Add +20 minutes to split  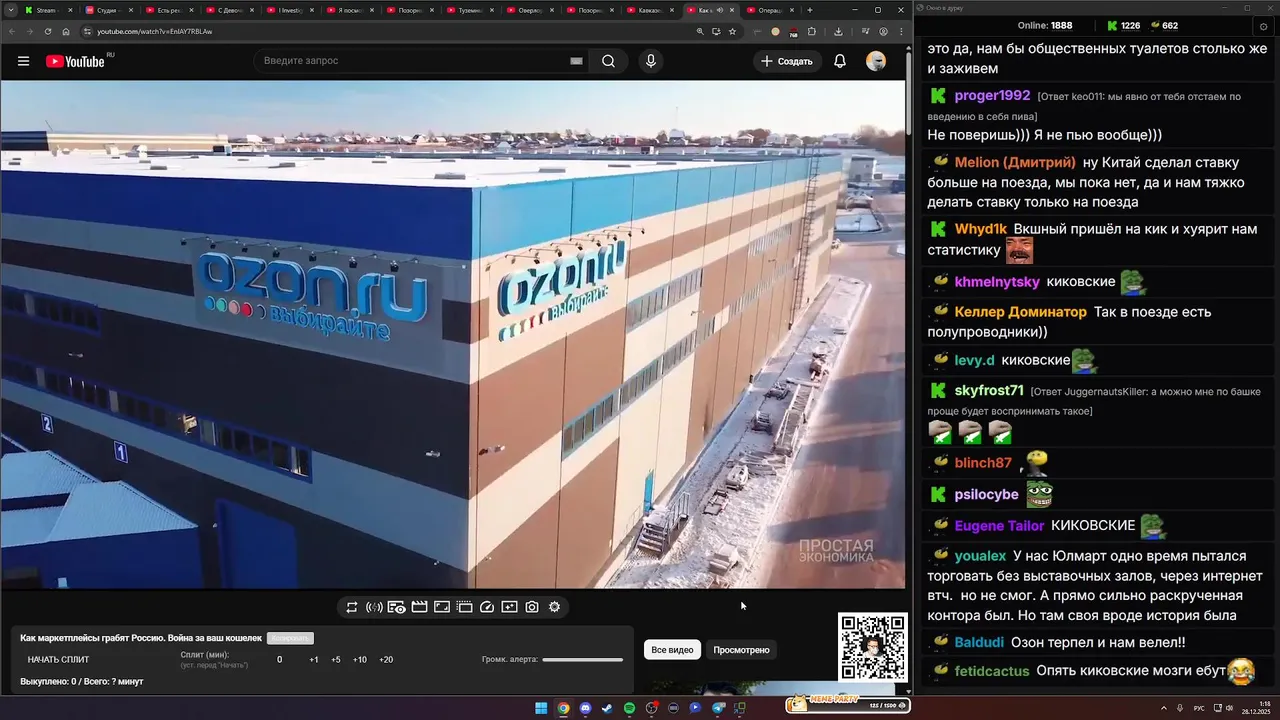(x=386, y=660)
